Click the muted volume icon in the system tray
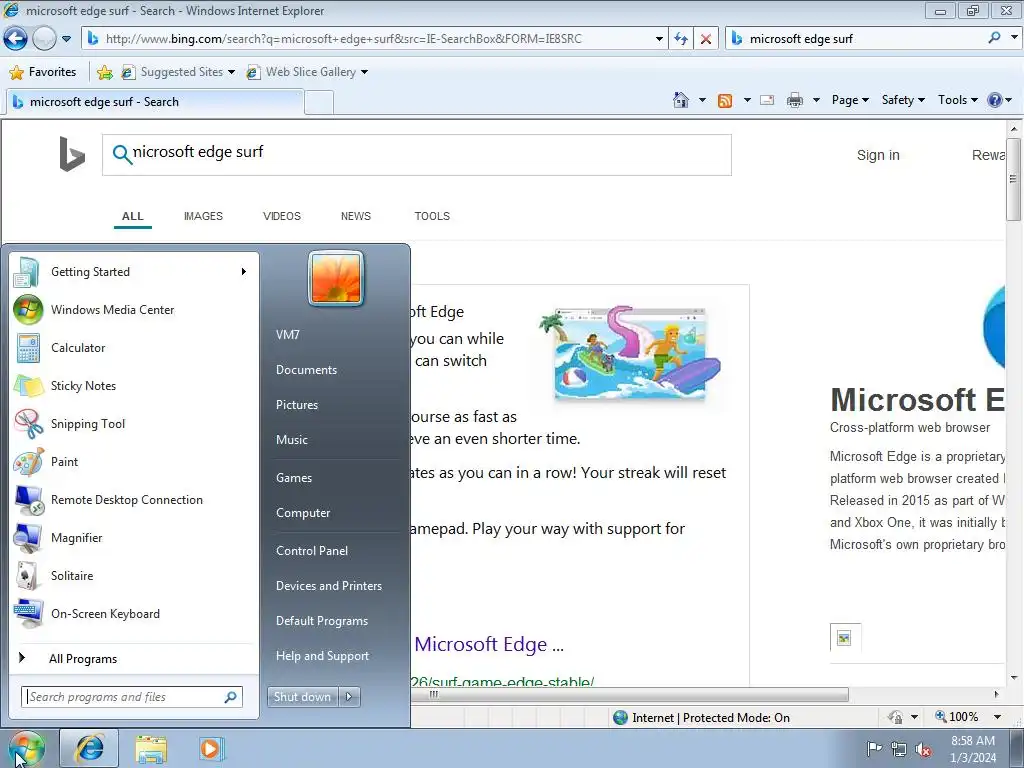1024x768 pixels. 923,749
